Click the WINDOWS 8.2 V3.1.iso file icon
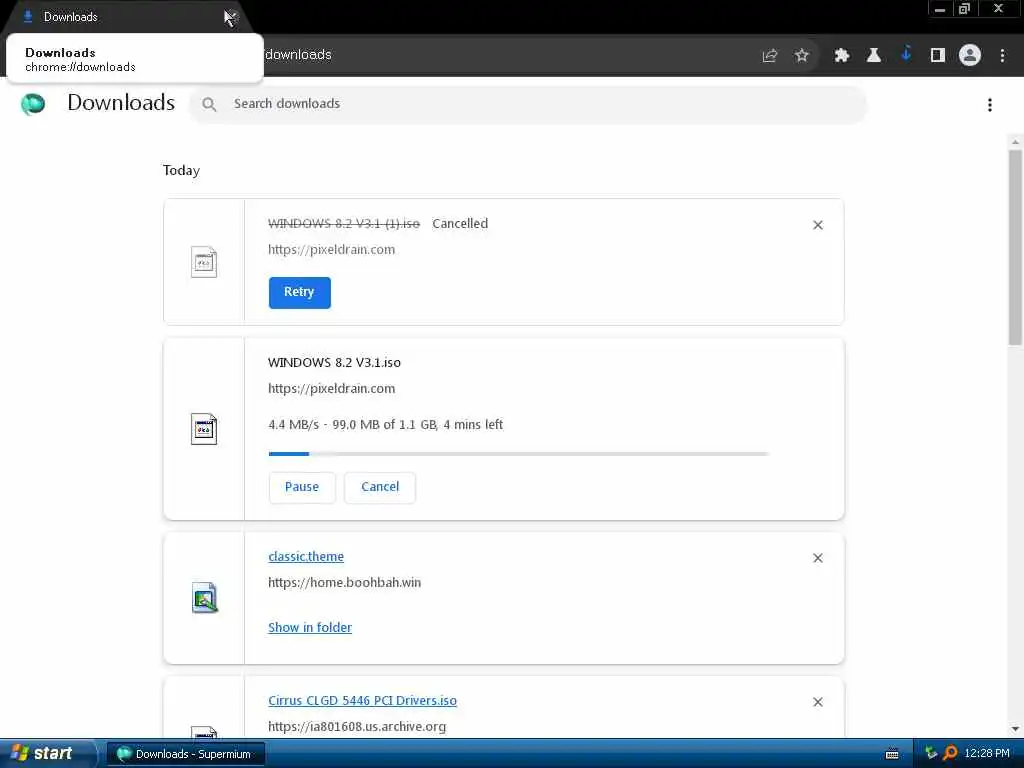 [204, 429]
